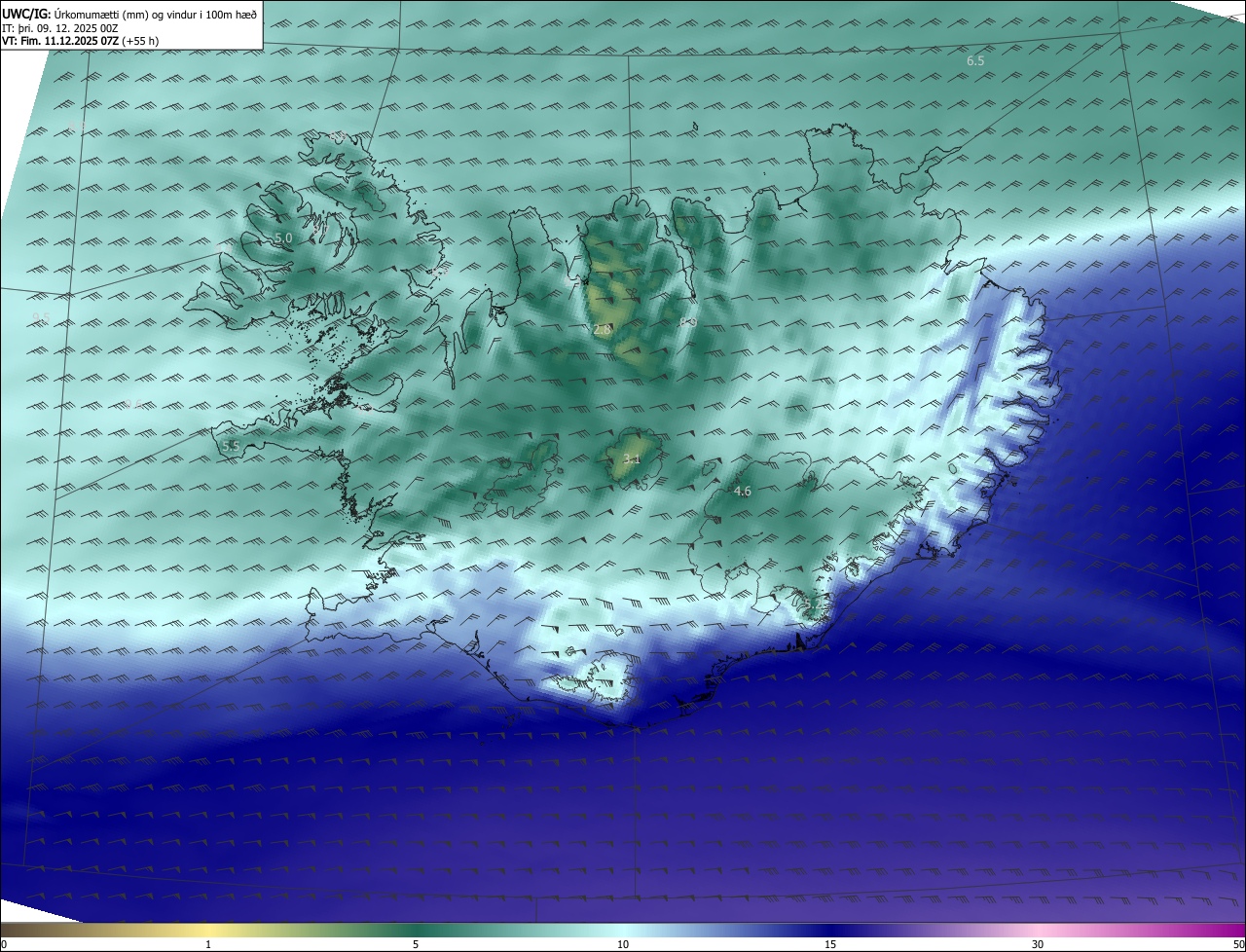
Task: Click the 5 tick on the colour scale
Action: pos(416,944)
